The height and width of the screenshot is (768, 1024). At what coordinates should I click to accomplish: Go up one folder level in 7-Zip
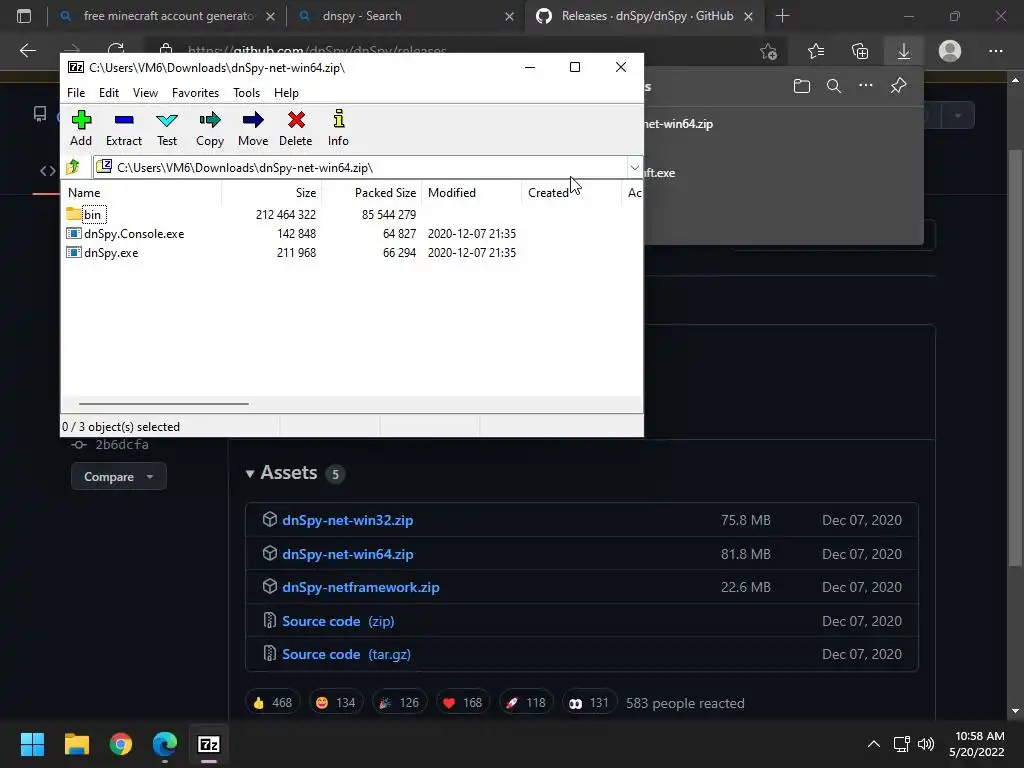[73, 167]
